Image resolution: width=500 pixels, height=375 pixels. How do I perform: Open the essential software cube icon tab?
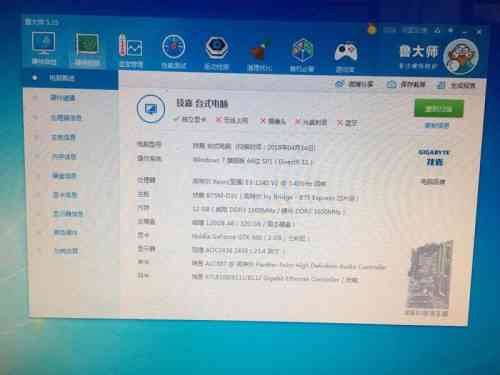[302, 55]
